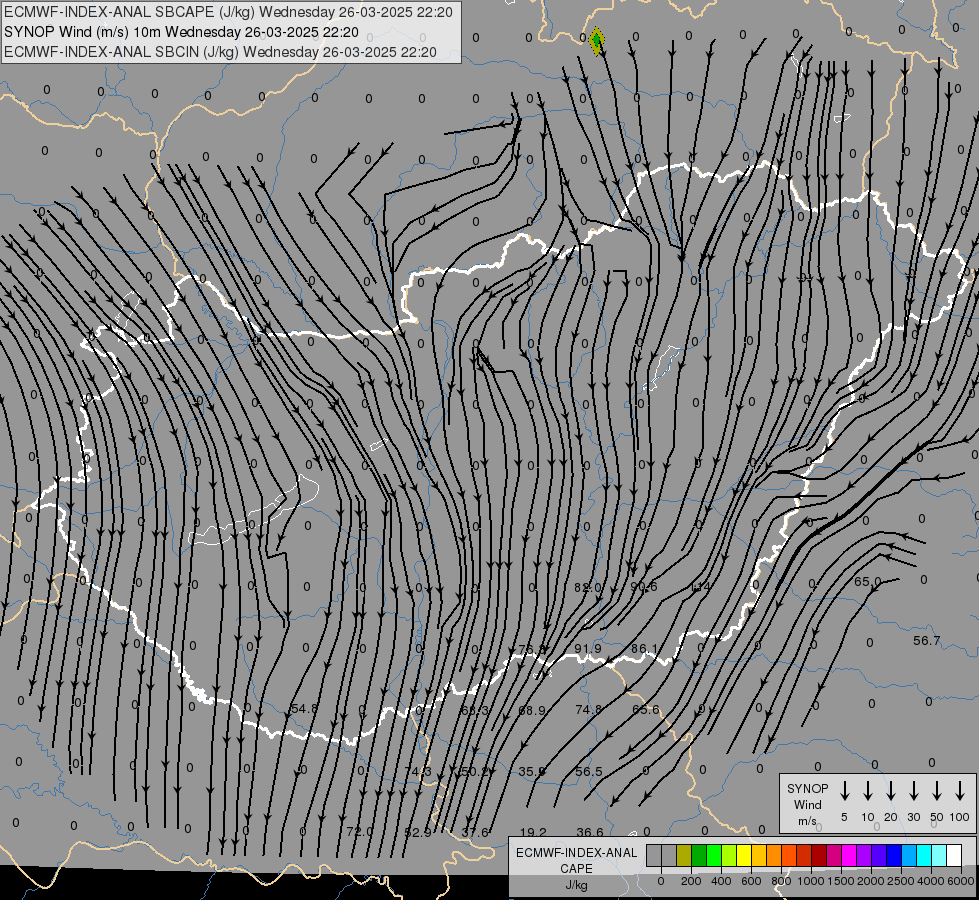979x900 pixels.
Task: Click the 90.6 value on the map
Action: 644,586
